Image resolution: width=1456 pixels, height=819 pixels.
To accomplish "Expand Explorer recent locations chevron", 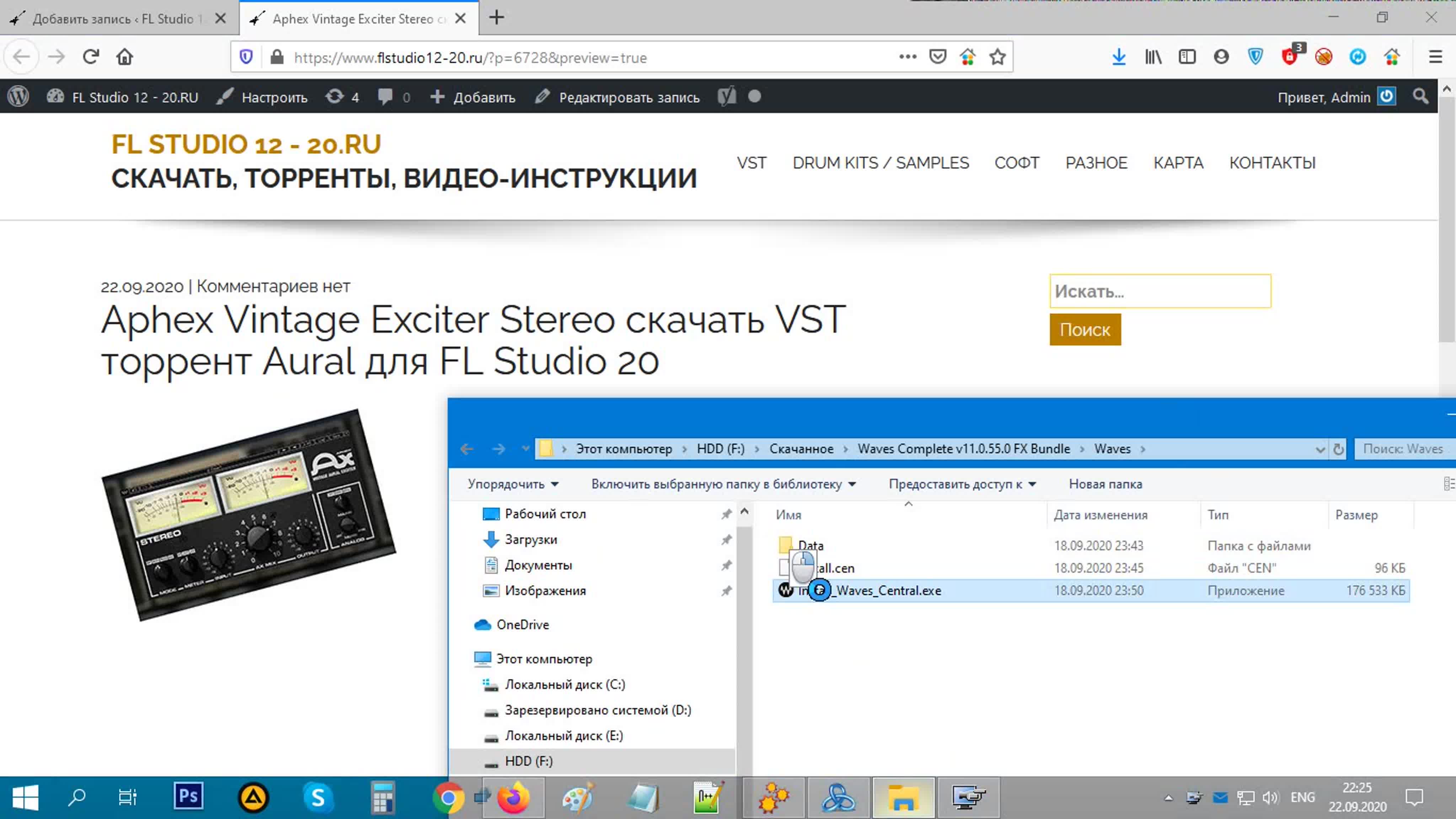I will (526, 448).
